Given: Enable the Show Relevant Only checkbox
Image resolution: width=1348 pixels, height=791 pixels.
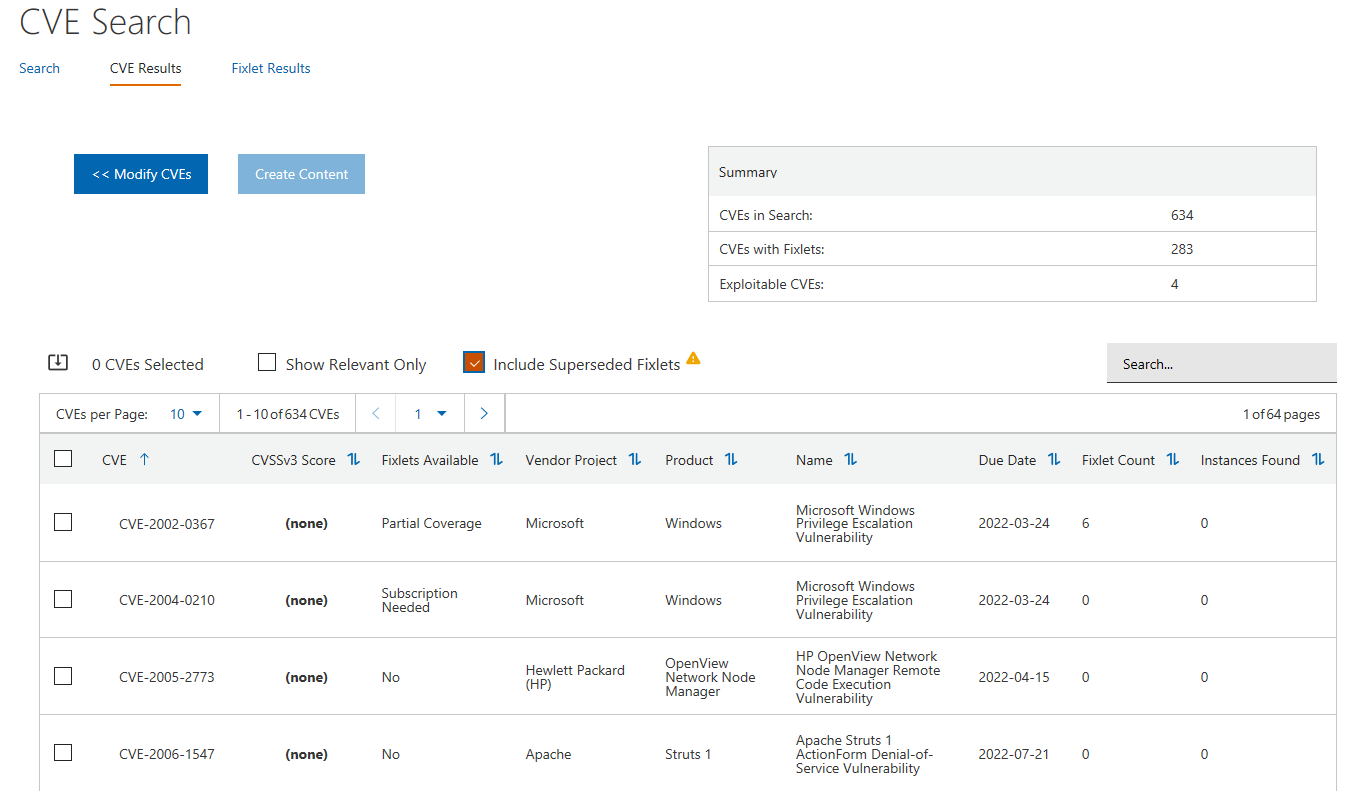Looking at the screenshot, I should tap(267, 362).
